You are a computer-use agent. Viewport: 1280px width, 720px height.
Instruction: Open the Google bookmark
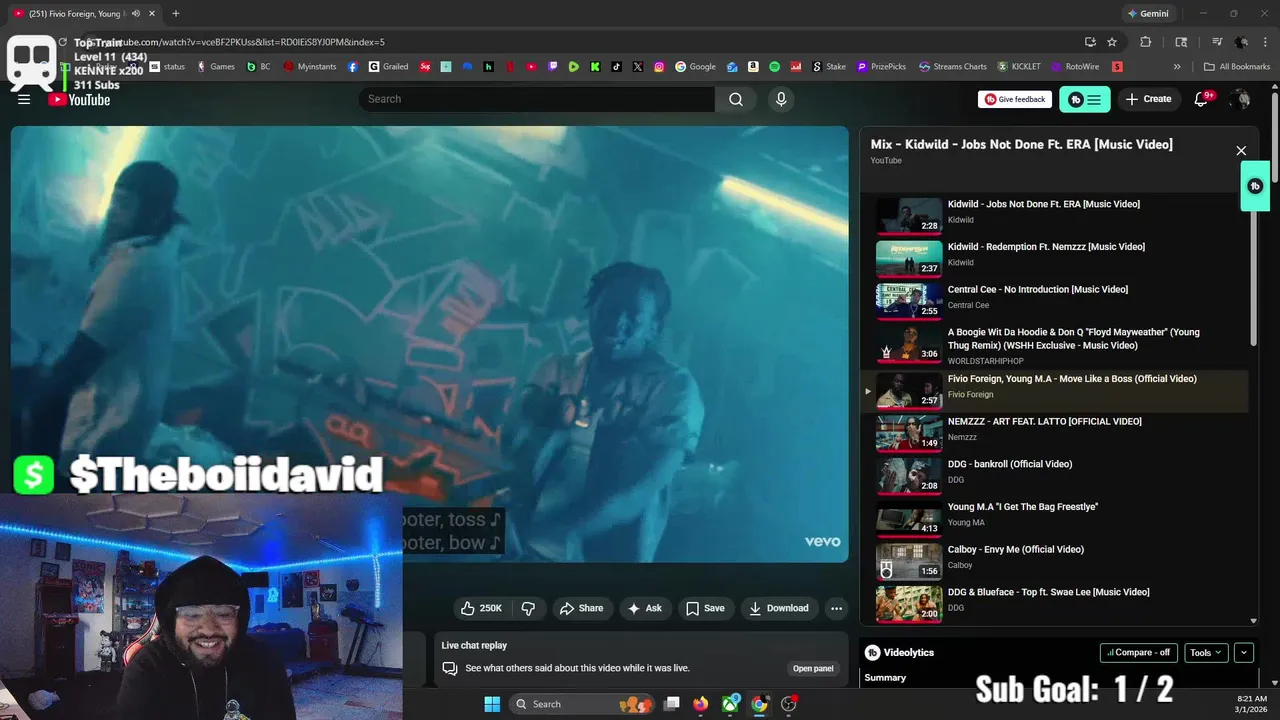point(696,67)
